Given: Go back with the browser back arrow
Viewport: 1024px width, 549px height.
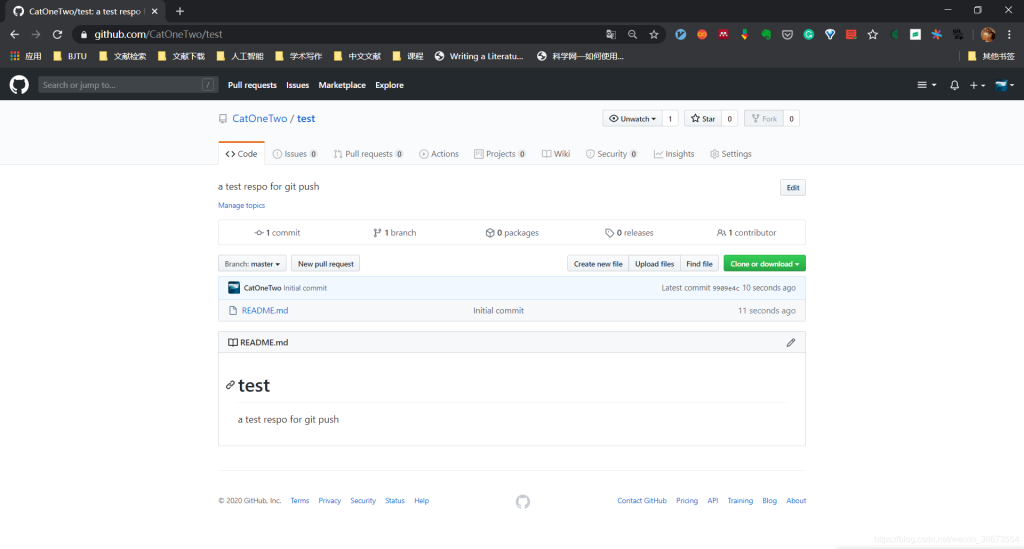Looking at the screenshot, I should pos(14,35).
